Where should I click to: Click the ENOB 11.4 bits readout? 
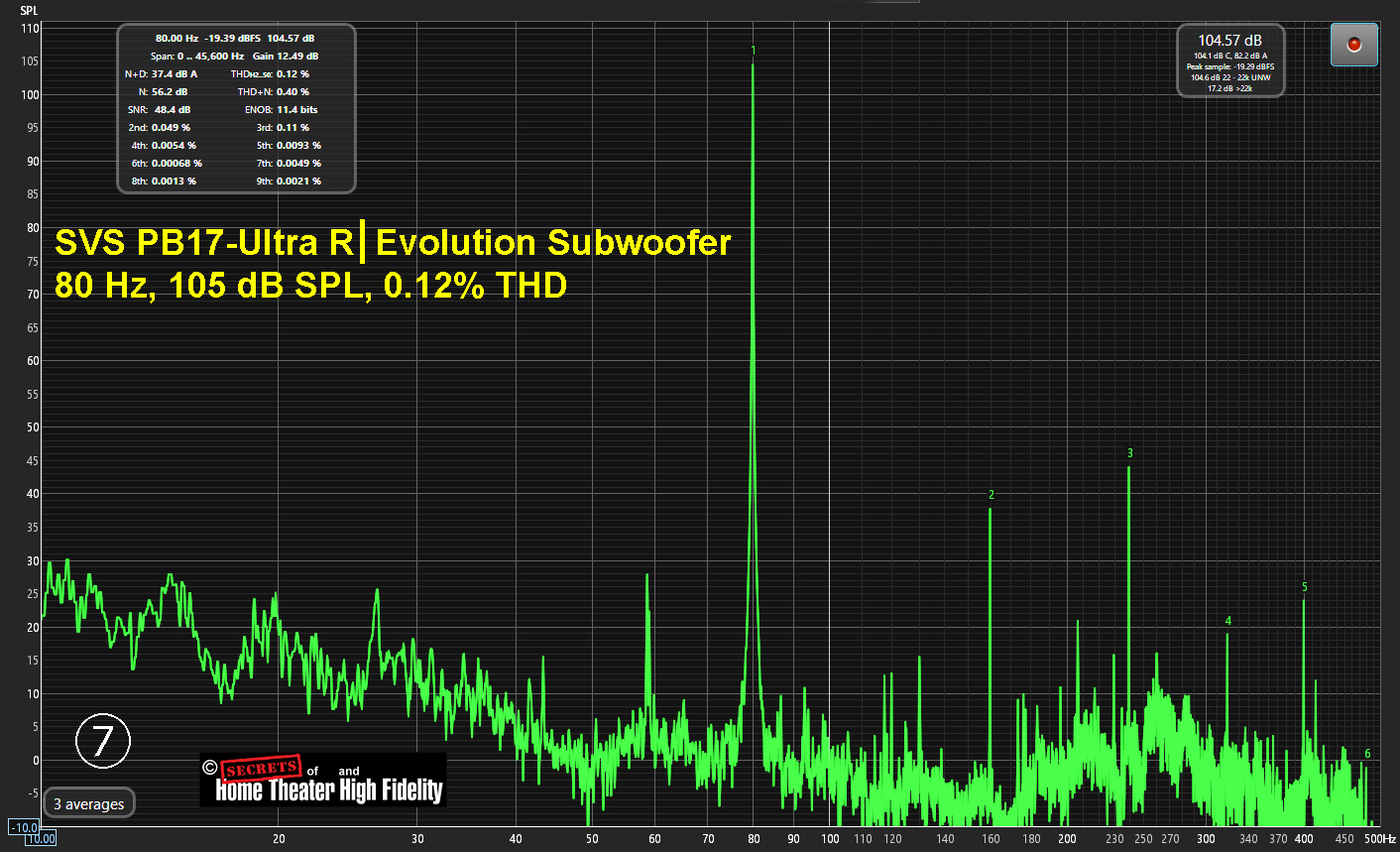(x=296, y=110)
